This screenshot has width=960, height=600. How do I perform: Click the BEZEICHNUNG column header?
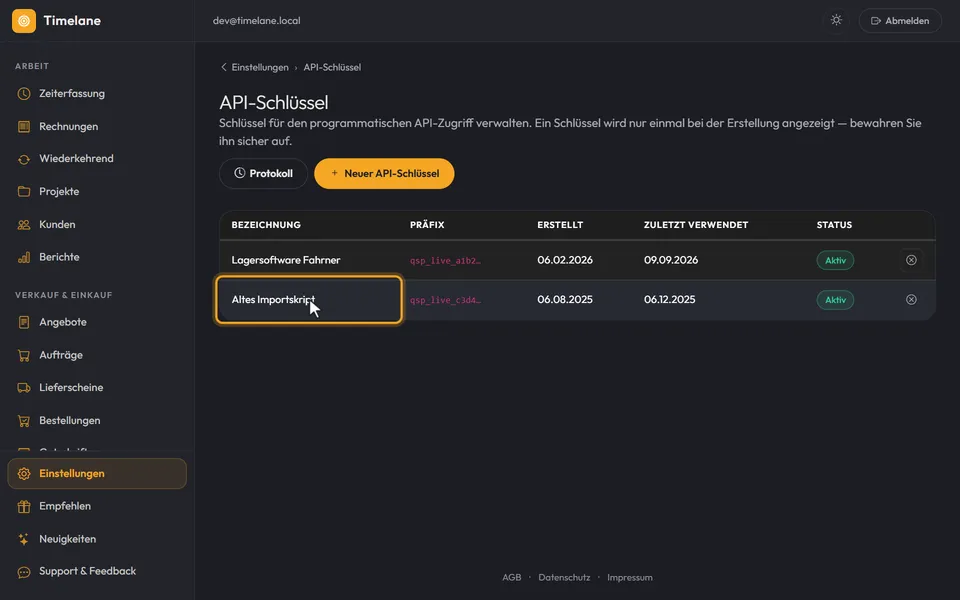tap(266, 225)
